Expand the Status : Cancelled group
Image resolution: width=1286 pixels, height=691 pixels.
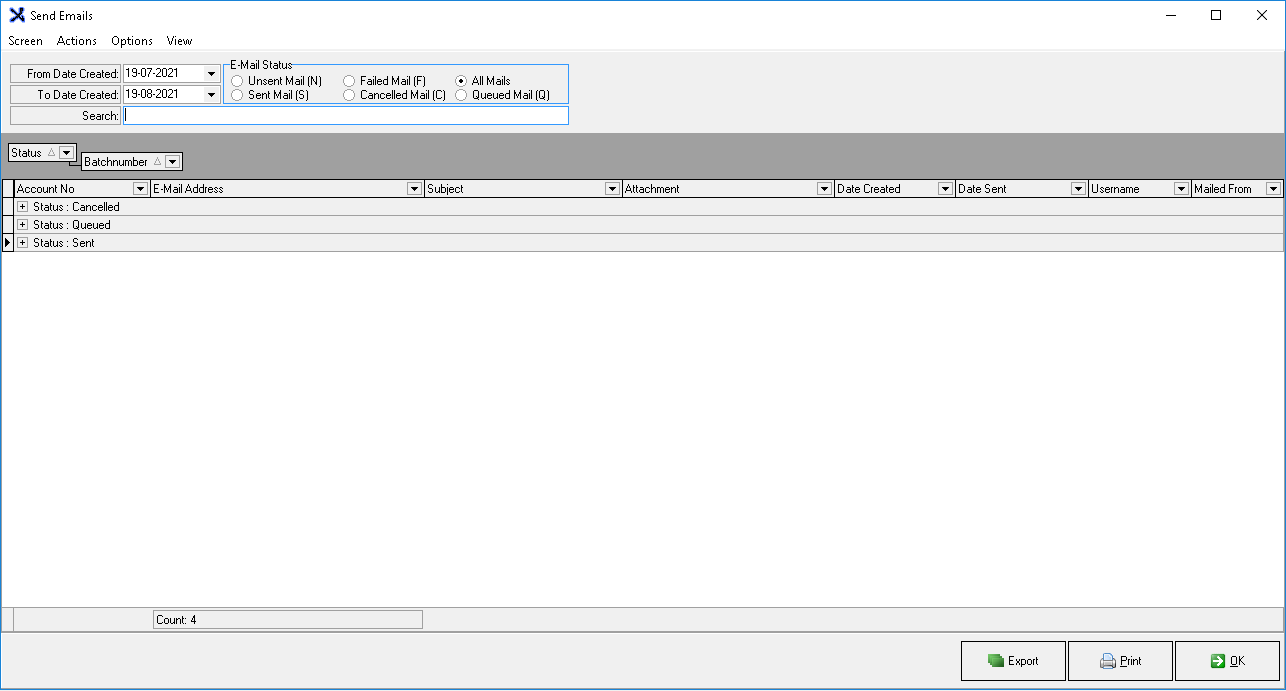tap(22, 207)
